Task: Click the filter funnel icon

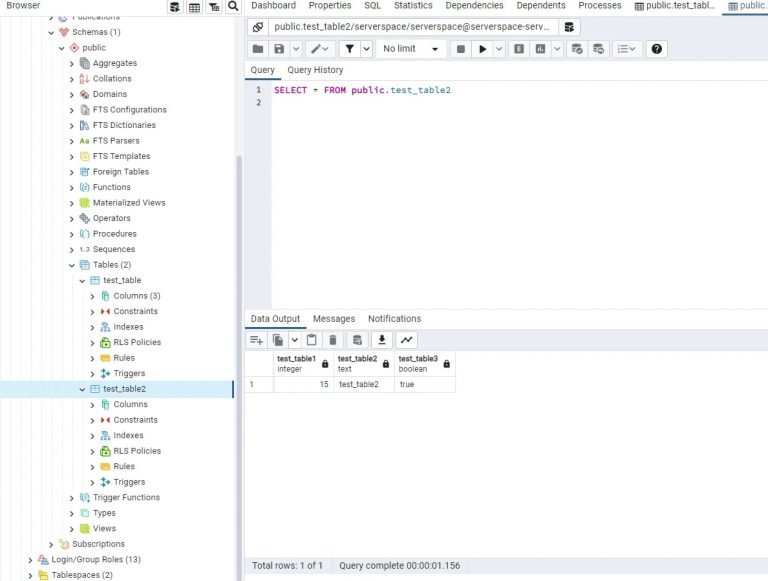Action: point(350,49)
